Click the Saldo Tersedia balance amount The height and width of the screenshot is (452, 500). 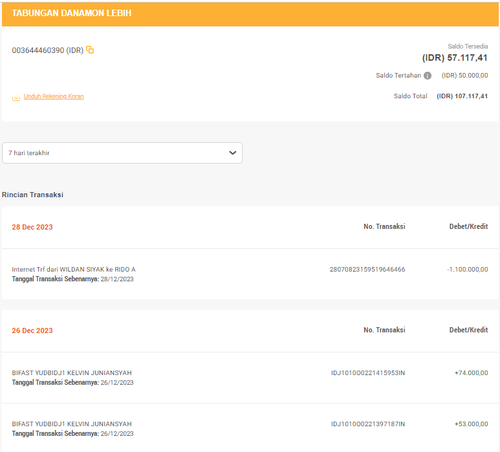point(455,58)
